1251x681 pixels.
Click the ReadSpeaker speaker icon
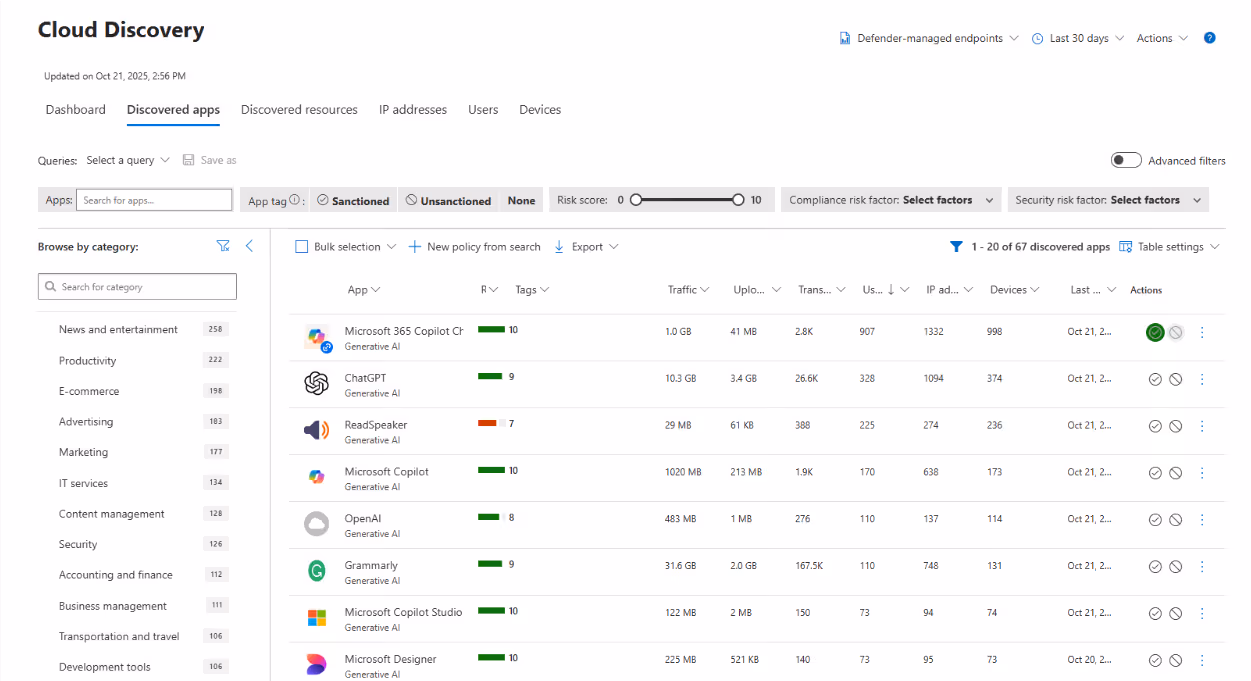pyautogui.click(x=316, y=430)
